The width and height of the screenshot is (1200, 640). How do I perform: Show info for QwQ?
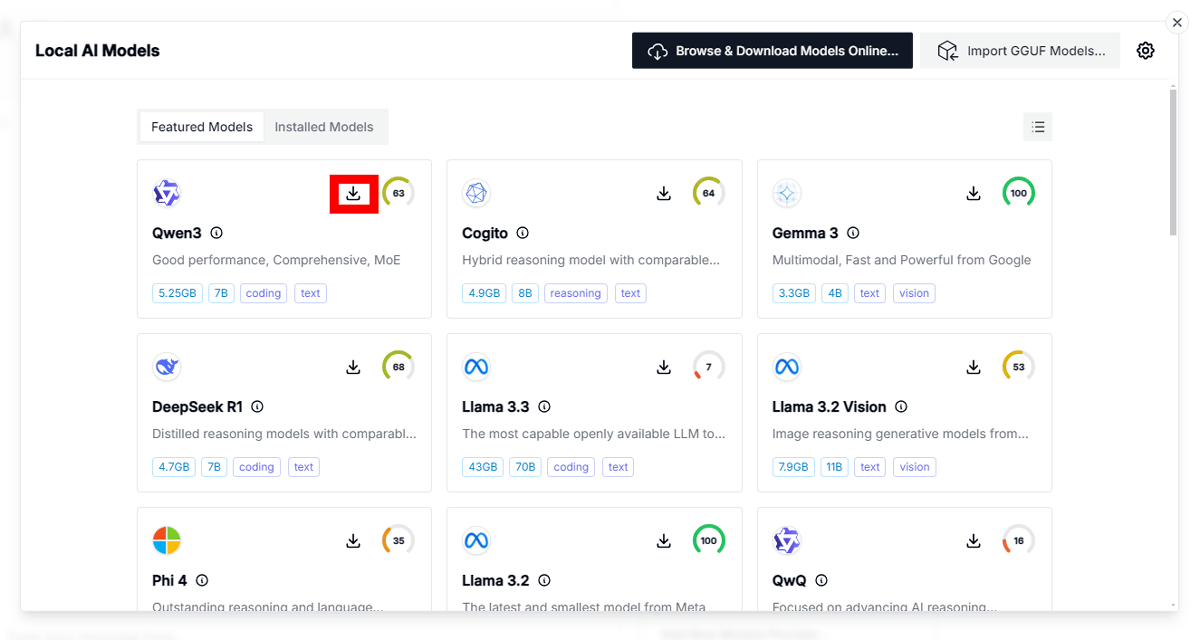pyautogui.click(x=821, y=580)
